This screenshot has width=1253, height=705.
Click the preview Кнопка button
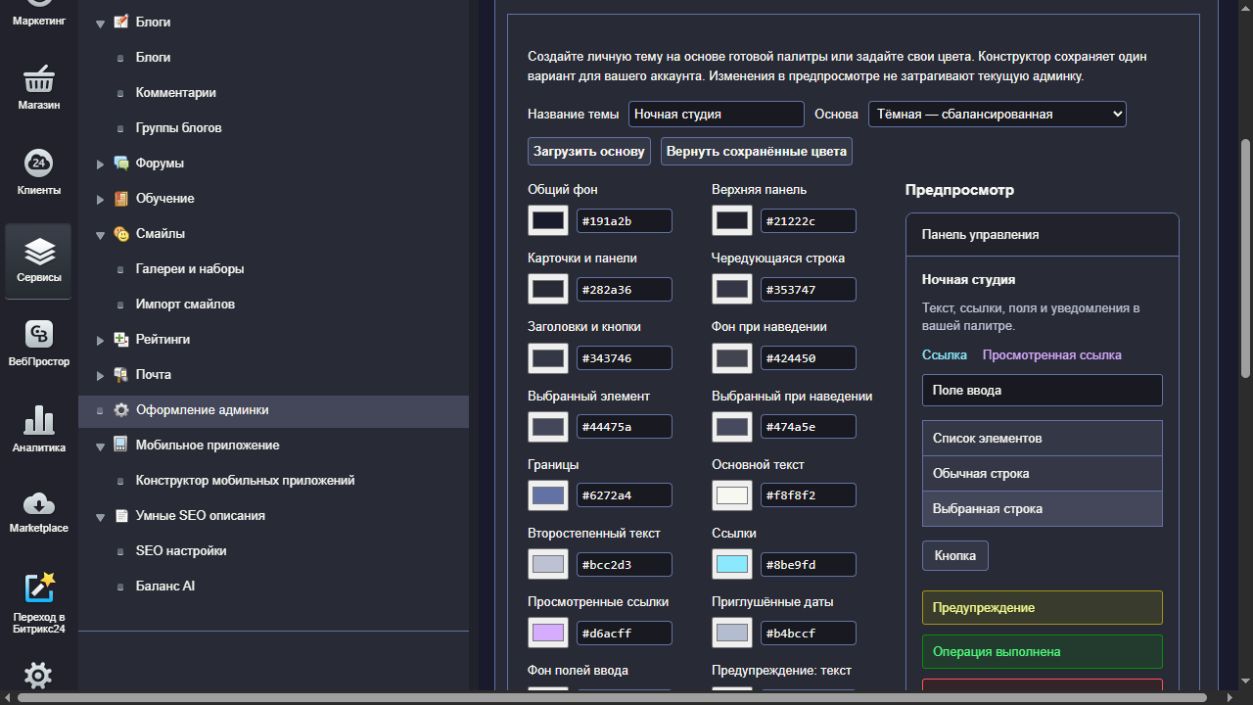coord(955,556)
